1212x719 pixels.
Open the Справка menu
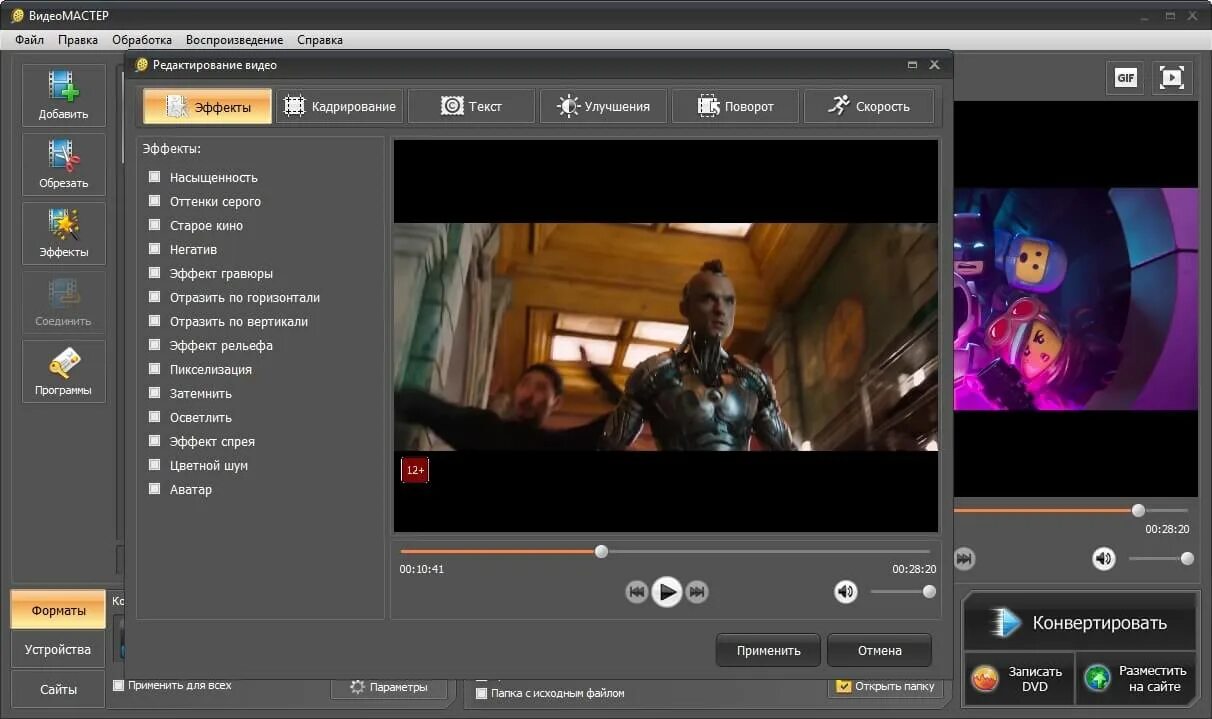(x=320, y=40)
